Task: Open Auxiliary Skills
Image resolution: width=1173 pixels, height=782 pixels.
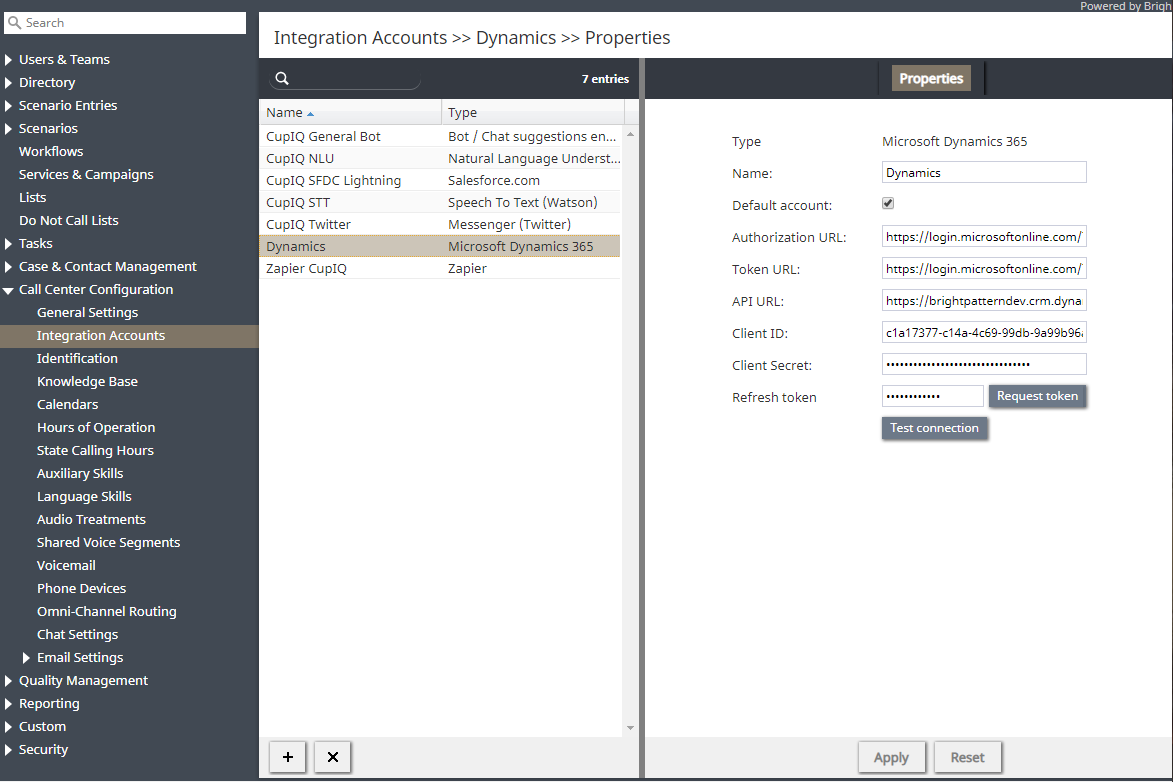Action: coord(80,474)
